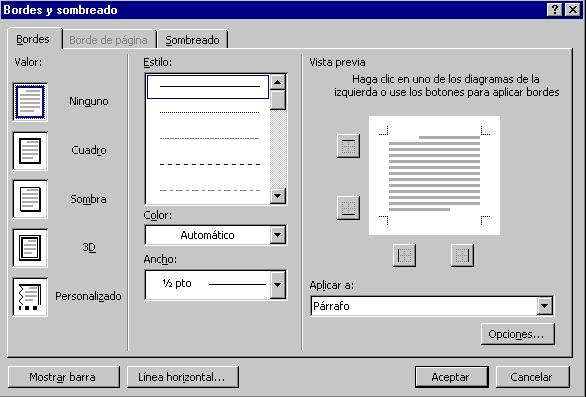Select the solid line style

coord(208,87)
